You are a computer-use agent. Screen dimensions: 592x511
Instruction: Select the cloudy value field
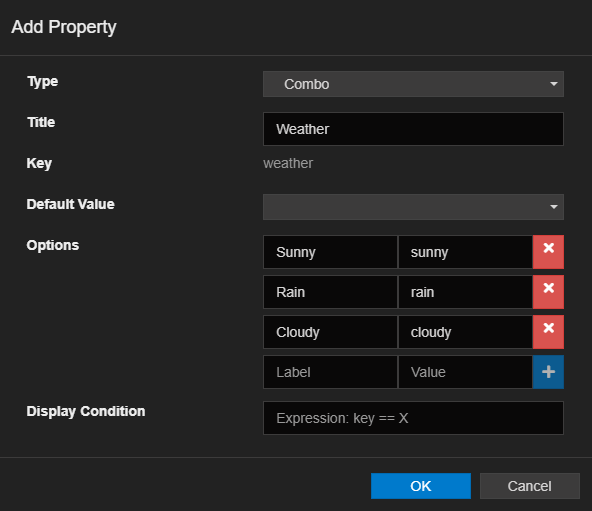[465, 332]
